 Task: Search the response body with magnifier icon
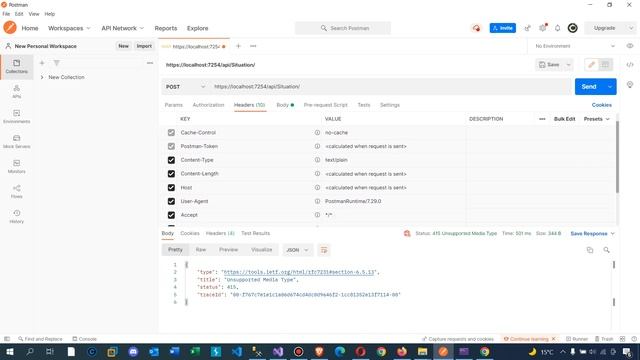pyautogui.click(x=606, y=250)
